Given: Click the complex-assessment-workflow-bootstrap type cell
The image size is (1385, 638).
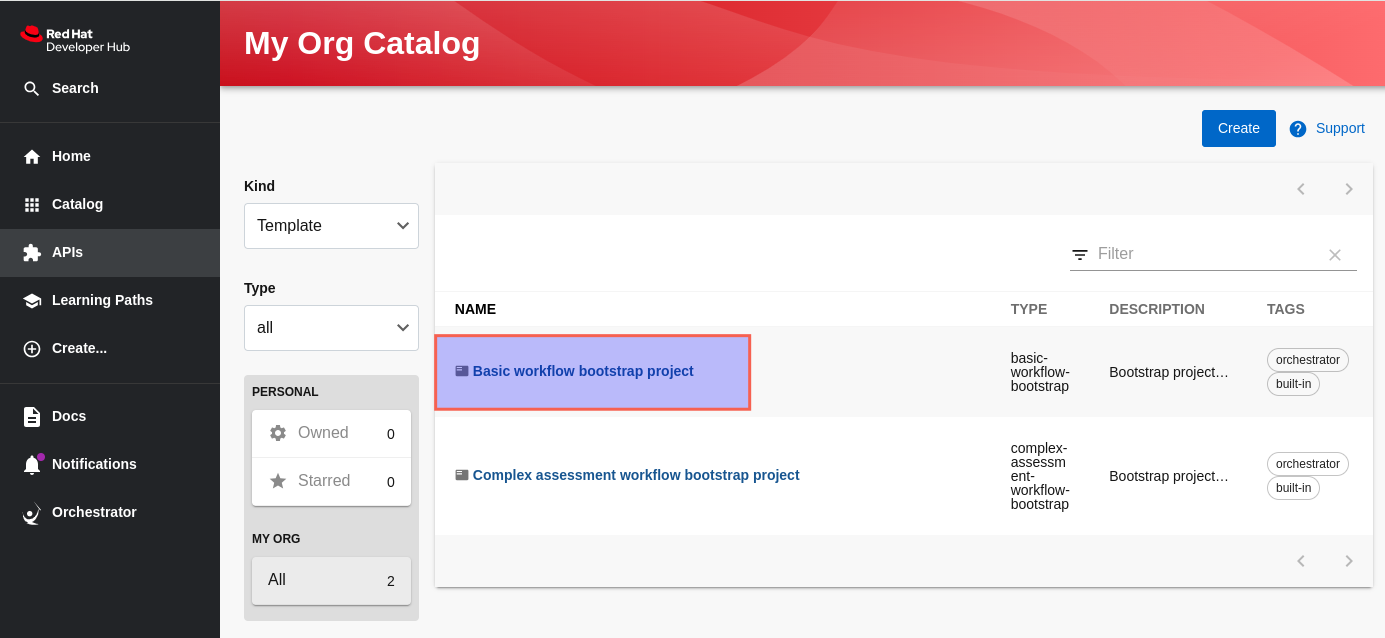Looking at the screenshot, I should click(1040, 476).
